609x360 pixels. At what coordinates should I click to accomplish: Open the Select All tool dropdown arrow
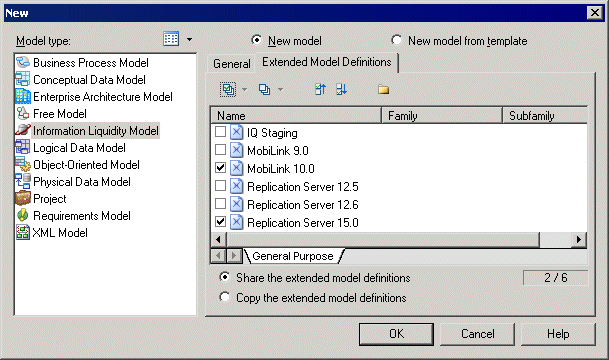[244, 90]
